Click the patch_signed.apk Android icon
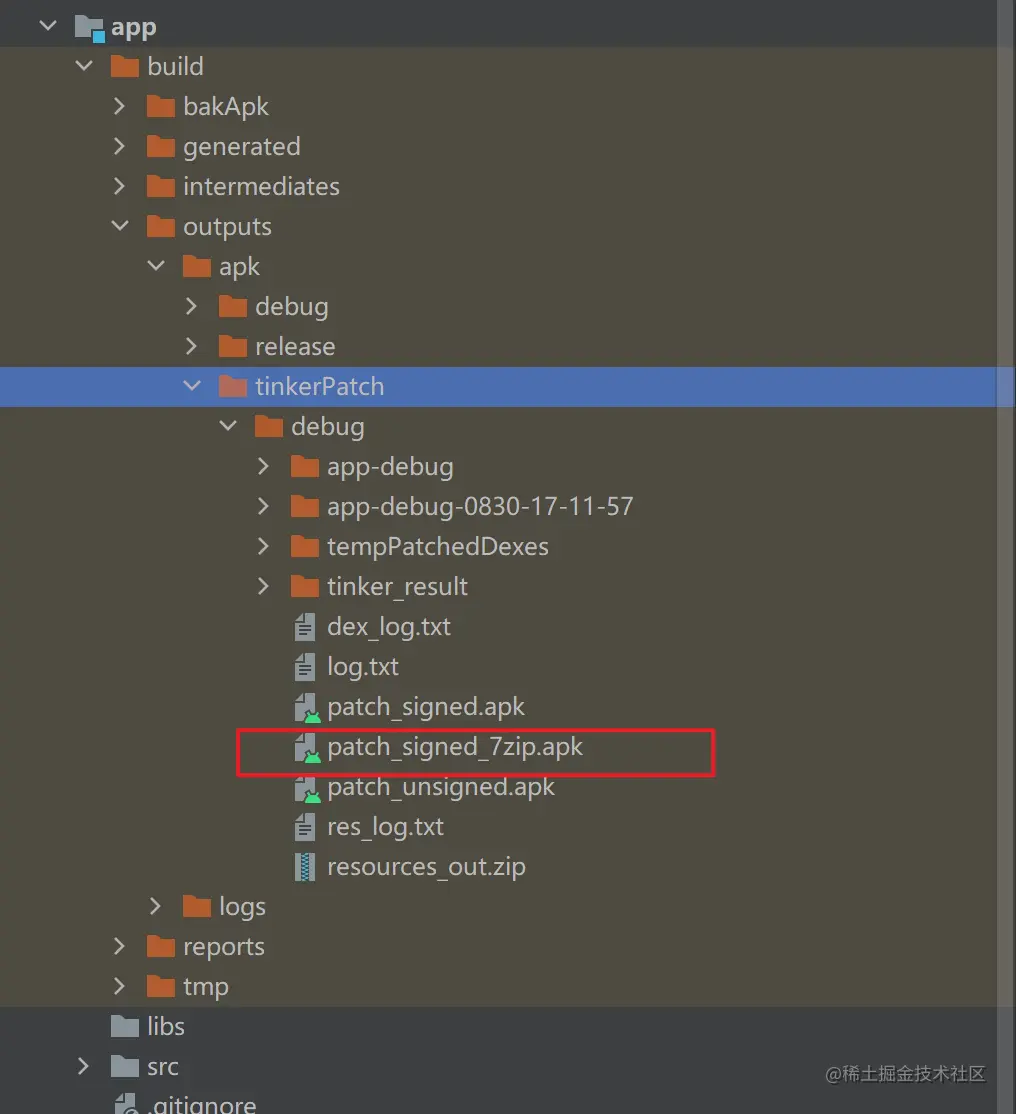Image resolution: width=1016 pixels, height=1114 pixels. pyautogui.click(x=307, y=708)
